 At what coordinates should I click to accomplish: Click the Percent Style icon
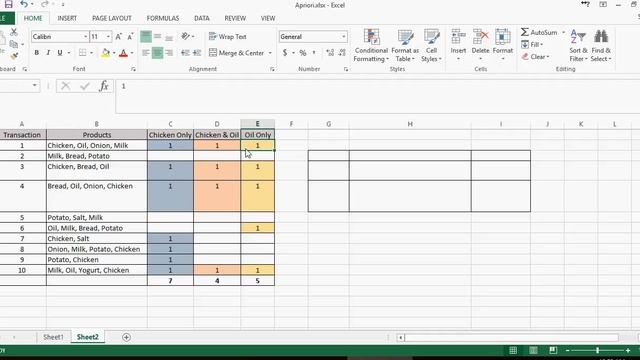tap(302, 53)
